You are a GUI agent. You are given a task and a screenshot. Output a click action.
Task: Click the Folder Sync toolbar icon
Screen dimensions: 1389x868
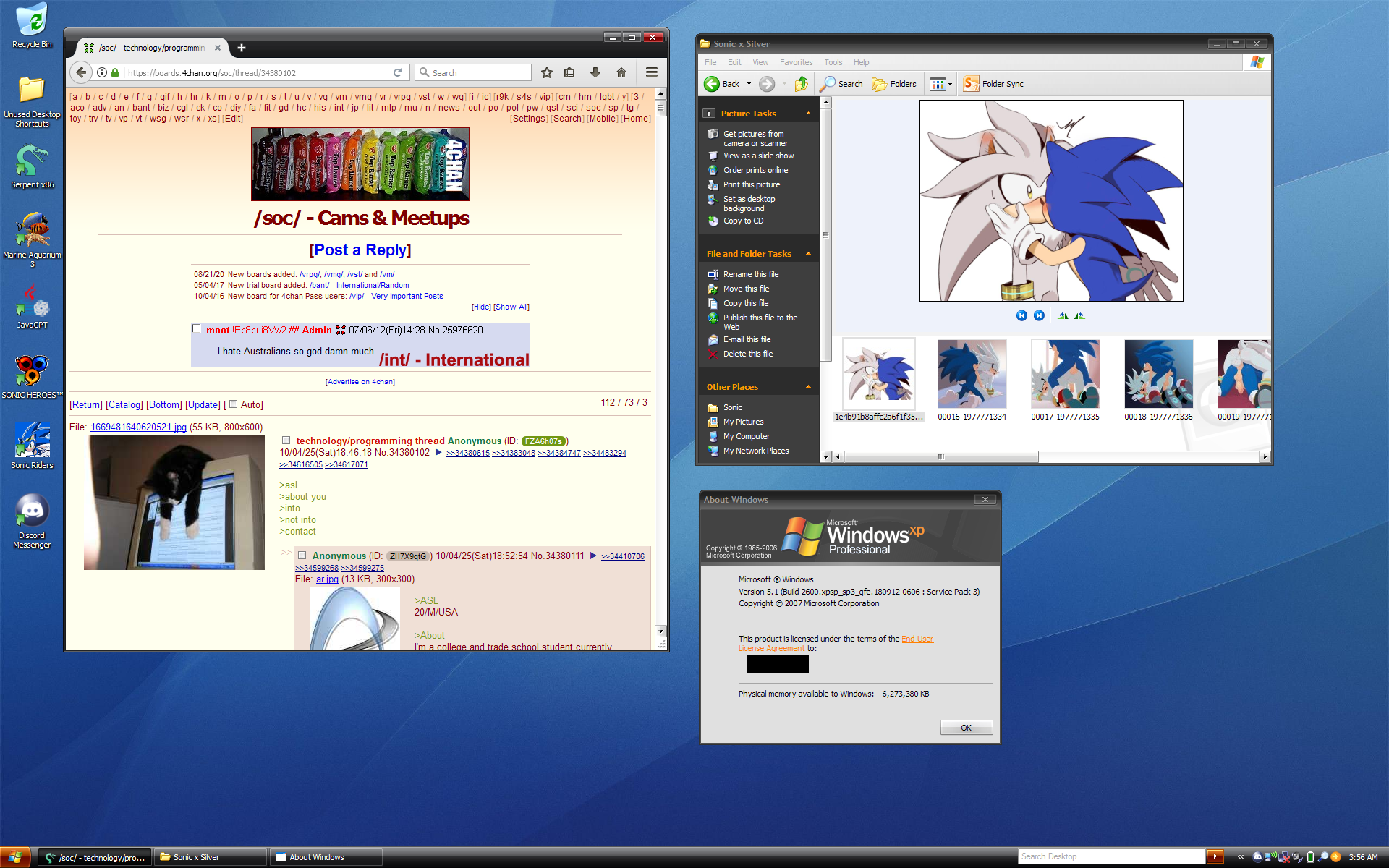971,84
